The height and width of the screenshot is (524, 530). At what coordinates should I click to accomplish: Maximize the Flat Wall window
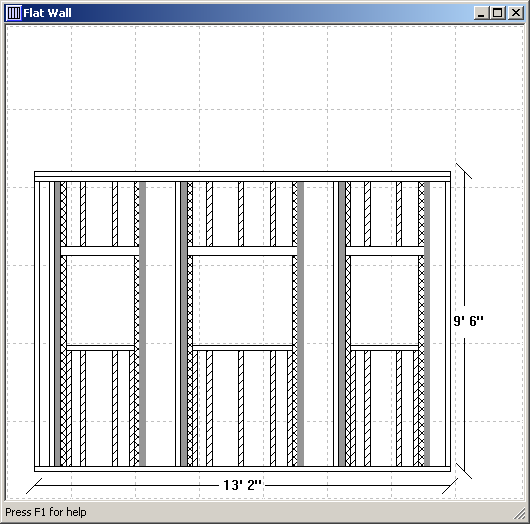[x=498, y=13]
